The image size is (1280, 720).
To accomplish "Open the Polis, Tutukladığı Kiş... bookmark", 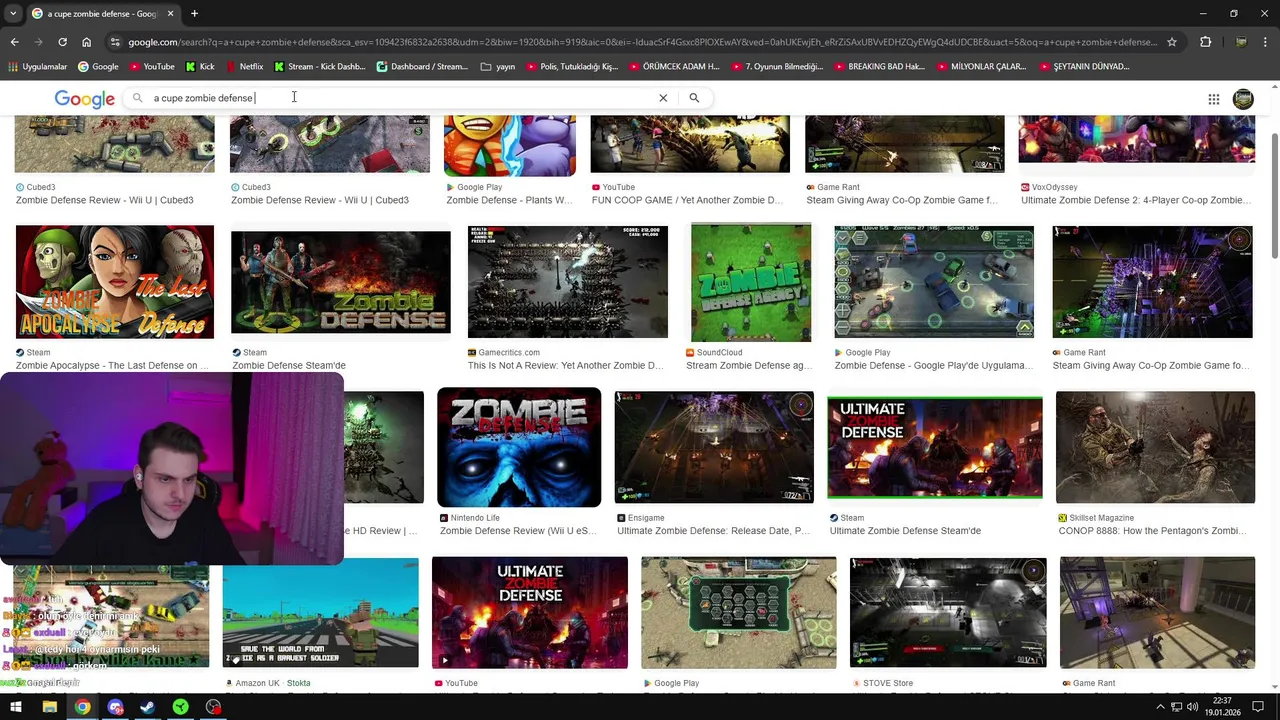I will click(571, 67).
